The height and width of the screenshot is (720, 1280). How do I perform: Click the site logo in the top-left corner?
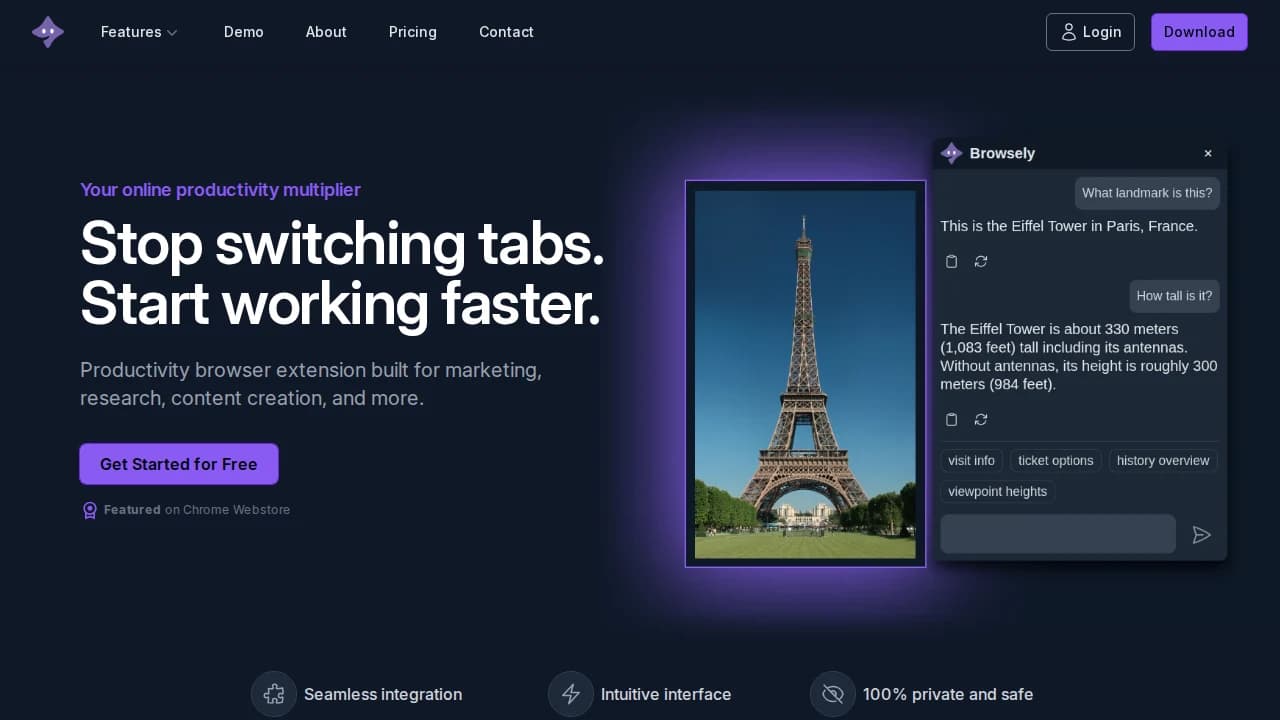48,31
